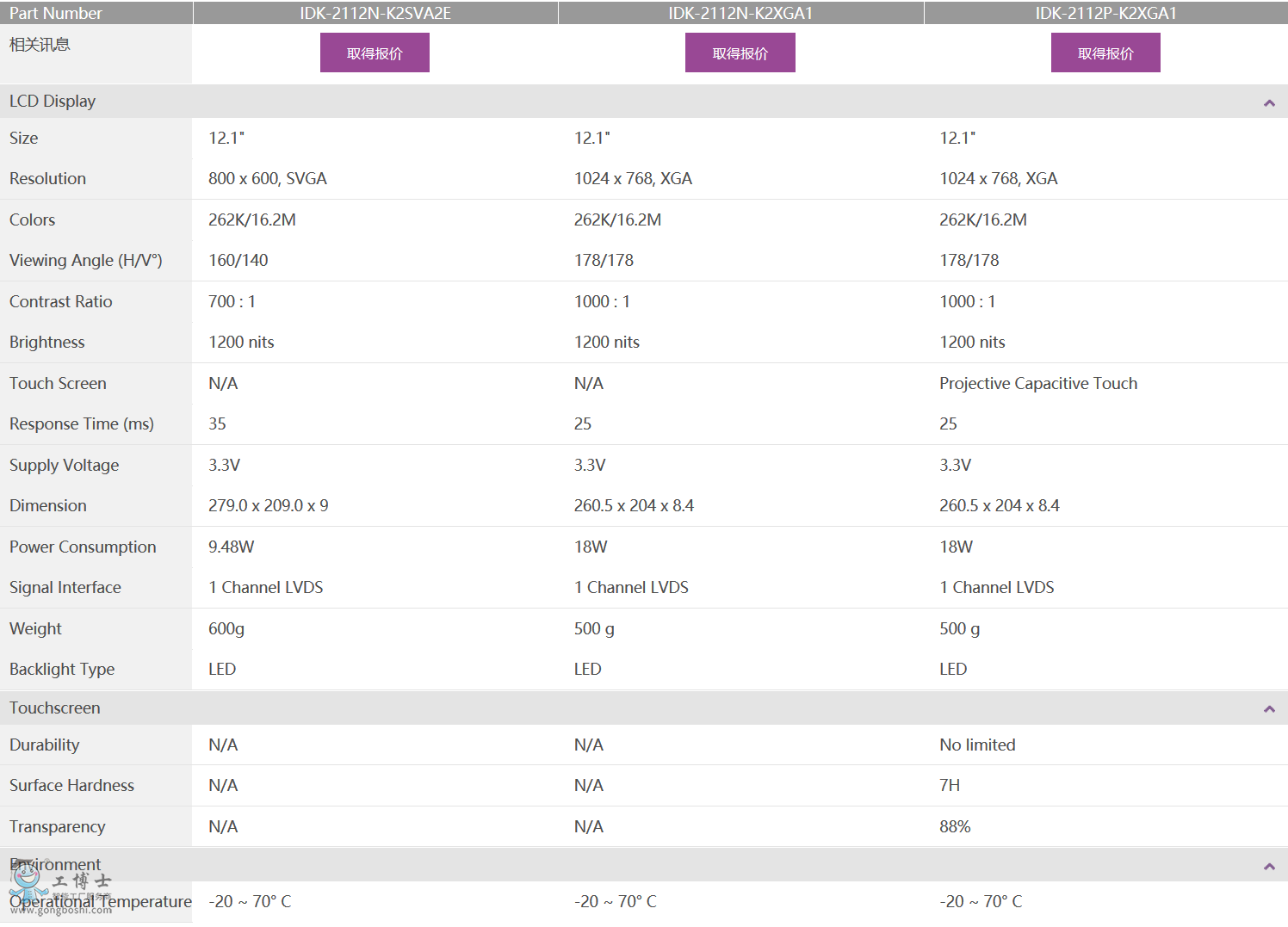Click the 800 x 600, SVGA resolution value

pos(268,179)
